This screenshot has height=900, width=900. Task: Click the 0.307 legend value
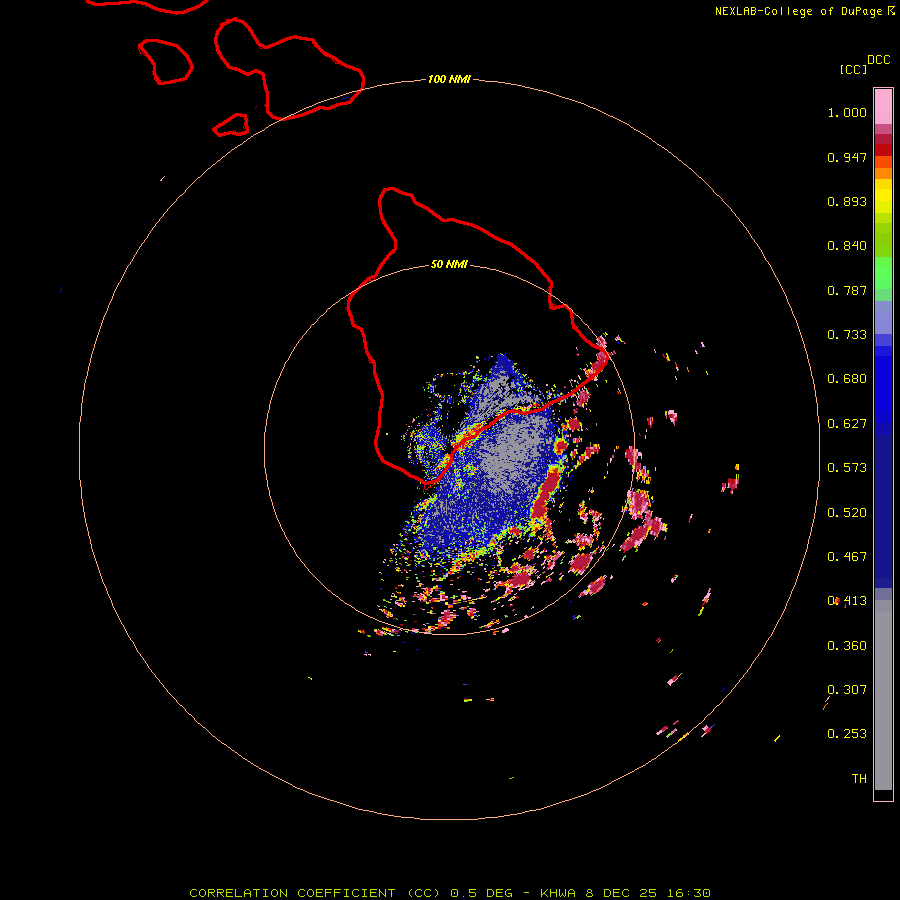coord(847,690)
